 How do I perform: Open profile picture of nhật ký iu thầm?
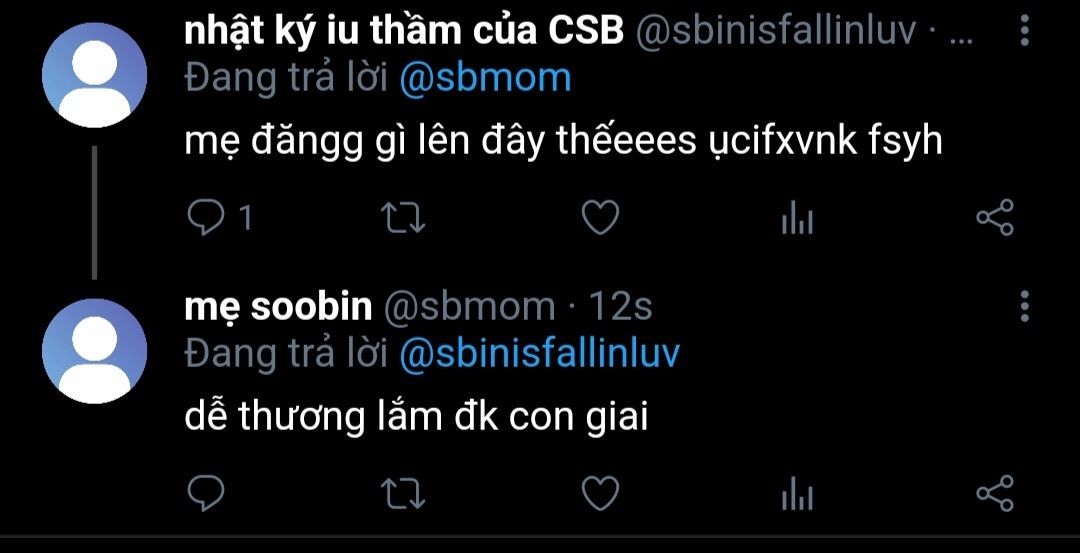click(94, 75)
